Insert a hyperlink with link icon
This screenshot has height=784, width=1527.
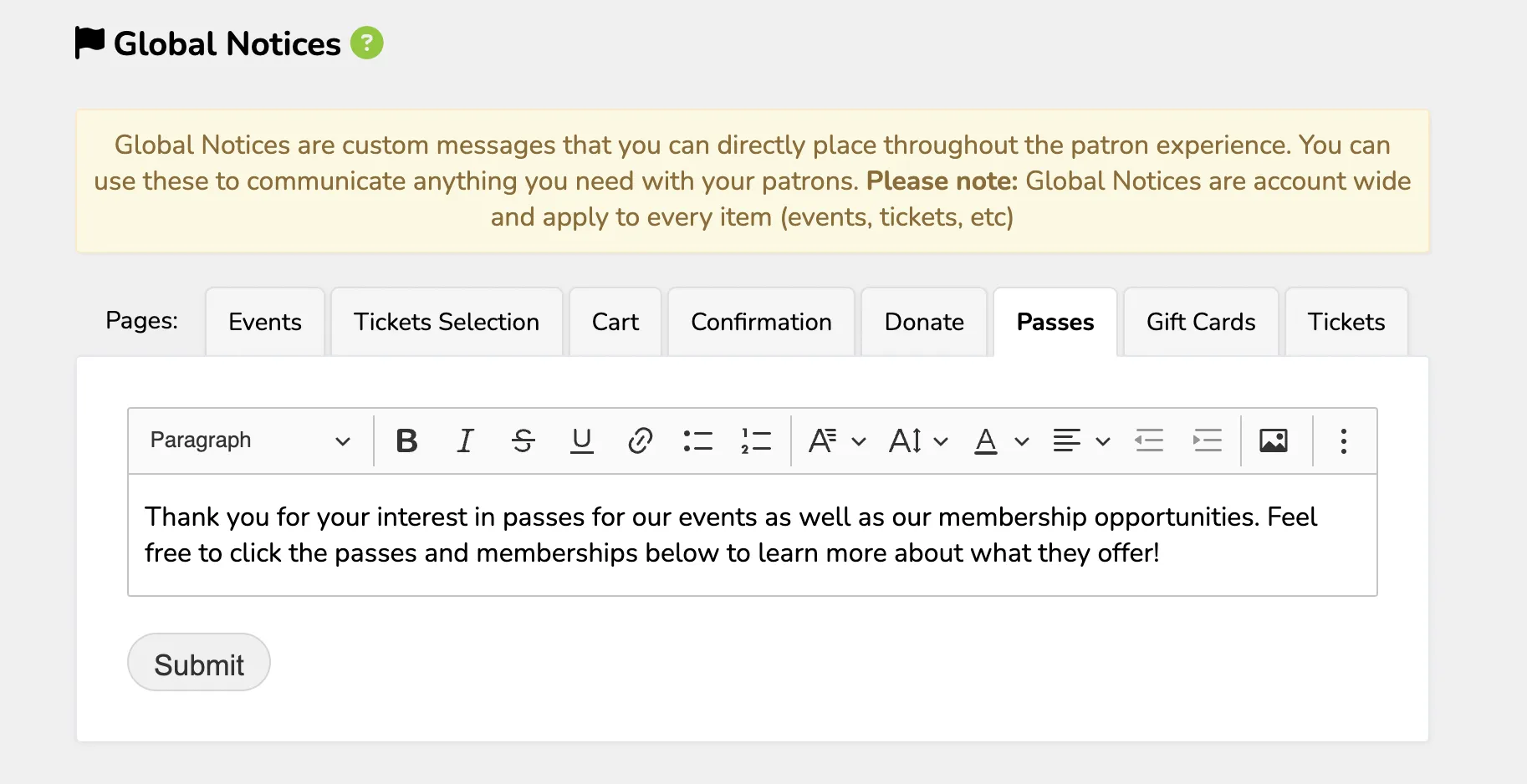(x=640, y=440)
